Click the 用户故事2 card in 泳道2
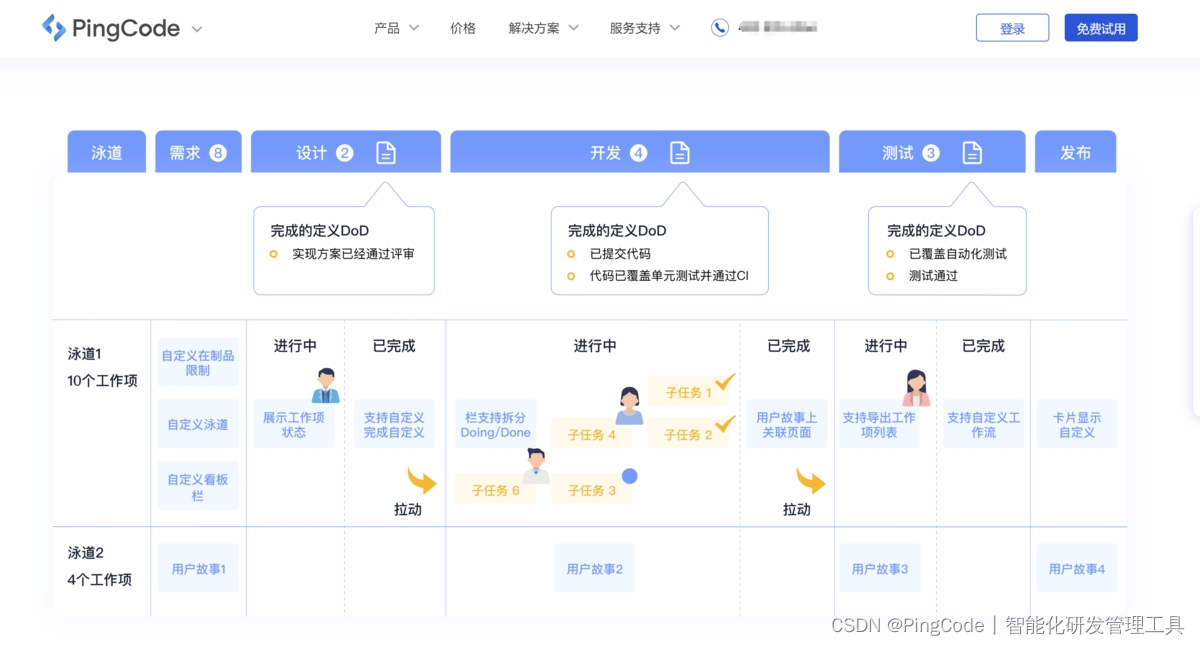Viewport: 1200px width, 645px height. click(594, 567)
